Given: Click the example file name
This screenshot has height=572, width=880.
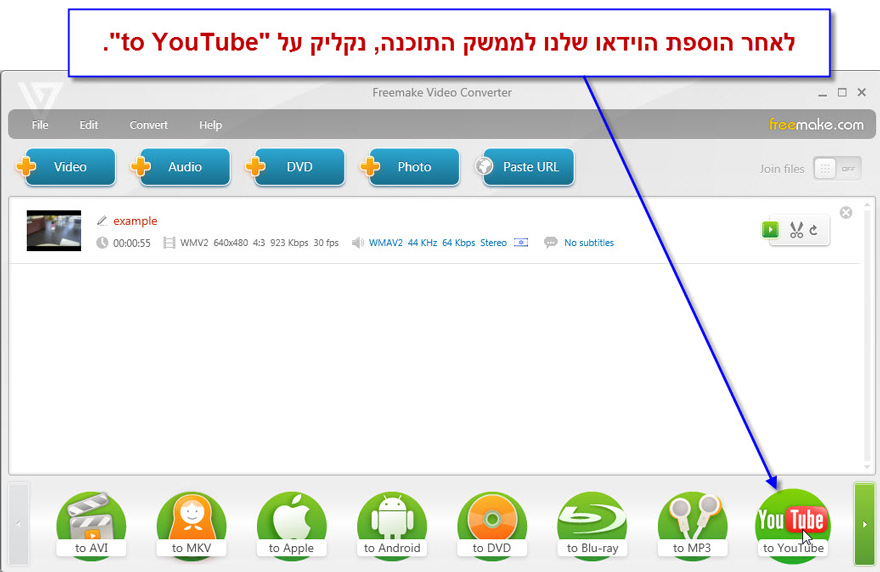Looking at the screenshot, I should click(135, 221).
